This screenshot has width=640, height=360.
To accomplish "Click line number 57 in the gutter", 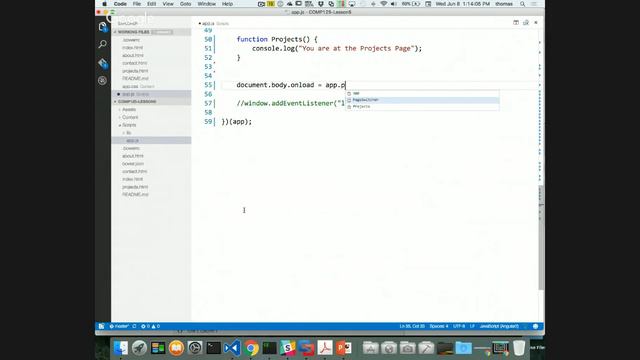I will coord(208,103).
